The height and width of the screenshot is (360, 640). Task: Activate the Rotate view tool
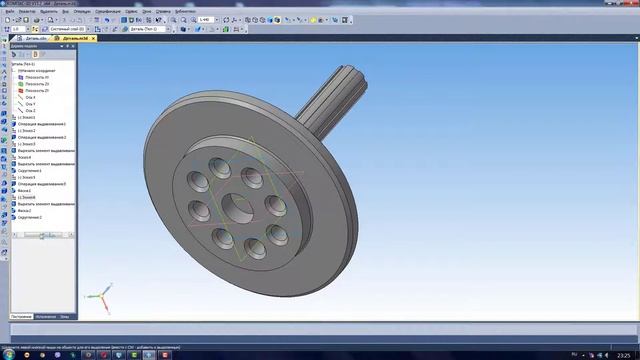point(226,20)
